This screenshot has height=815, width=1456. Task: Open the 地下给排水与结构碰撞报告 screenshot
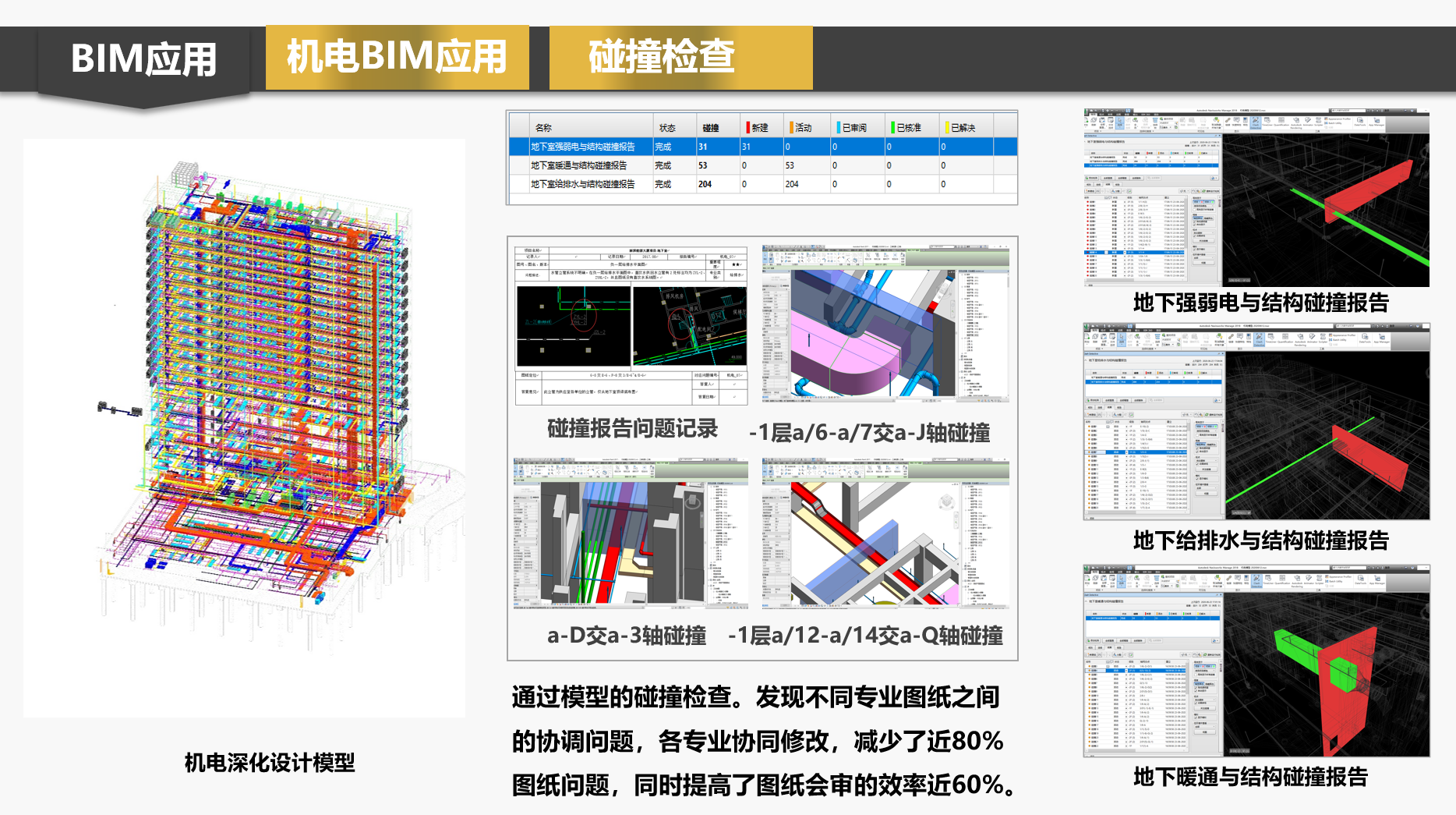[x=1256, y=422]
